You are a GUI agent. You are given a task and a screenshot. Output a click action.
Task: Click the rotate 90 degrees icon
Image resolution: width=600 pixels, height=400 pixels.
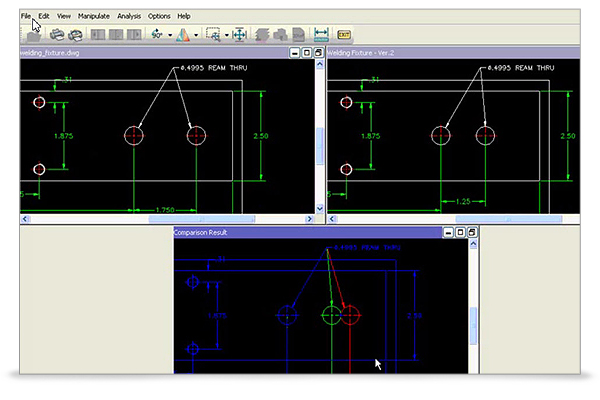click(x=157, y=34)
